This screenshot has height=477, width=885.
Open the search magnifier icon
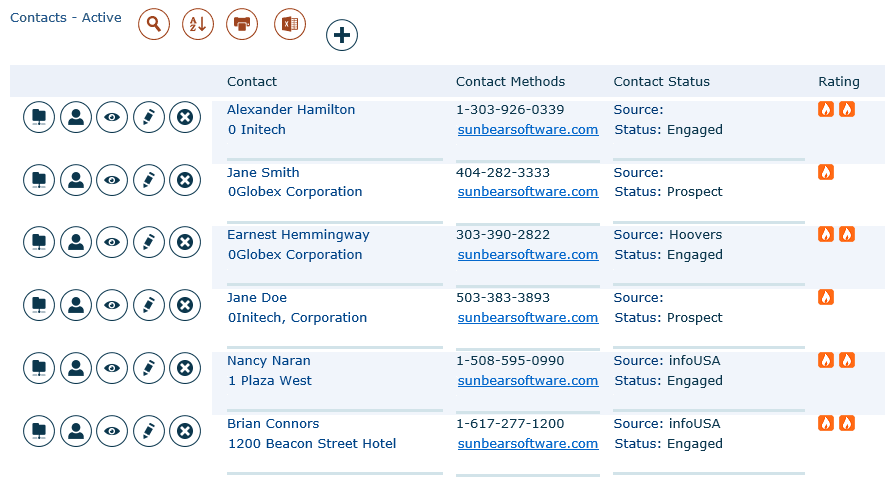coord(154,24)
